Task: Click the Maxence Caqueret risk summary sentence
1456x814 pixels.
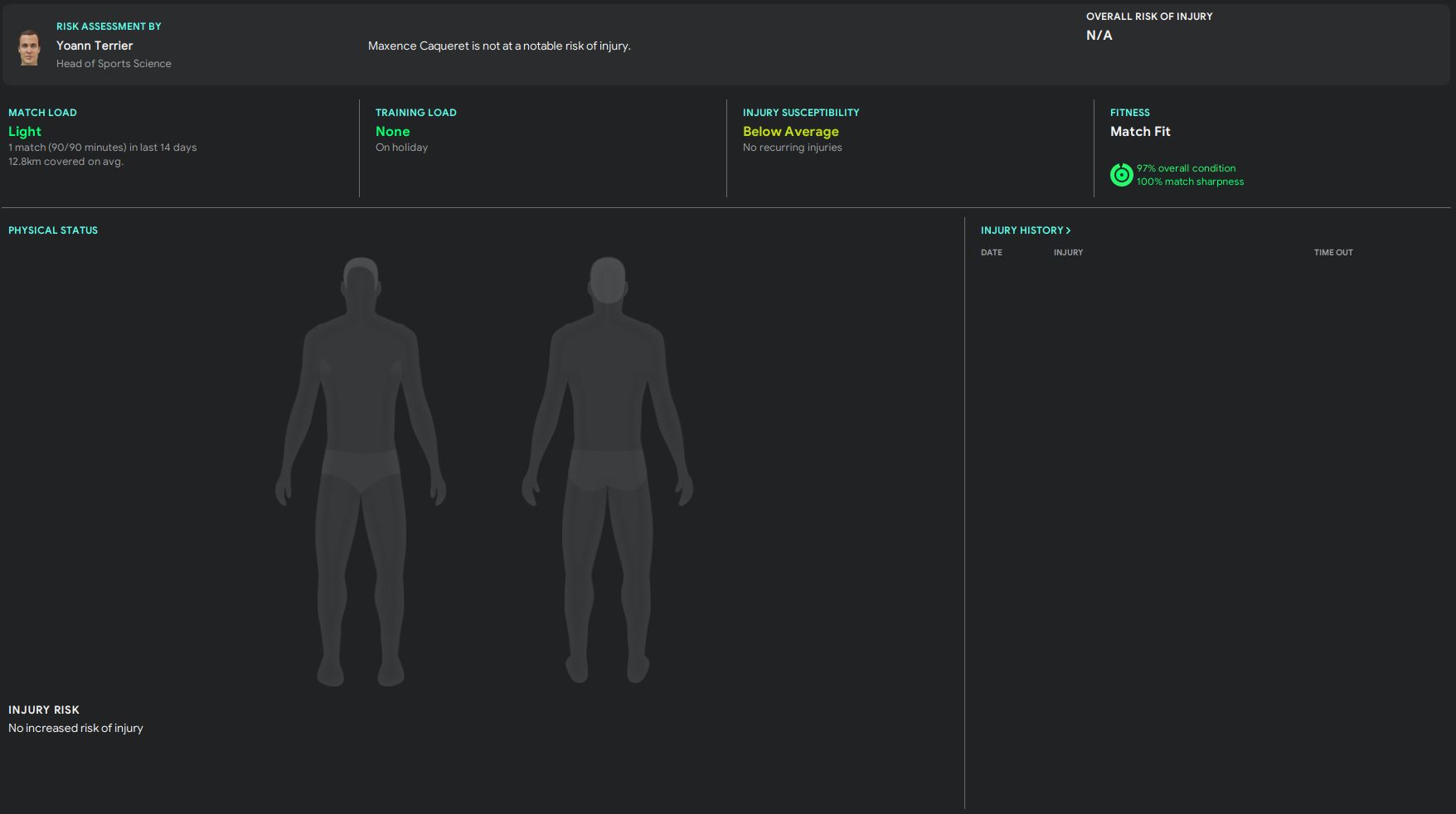Action: (499, 46)
